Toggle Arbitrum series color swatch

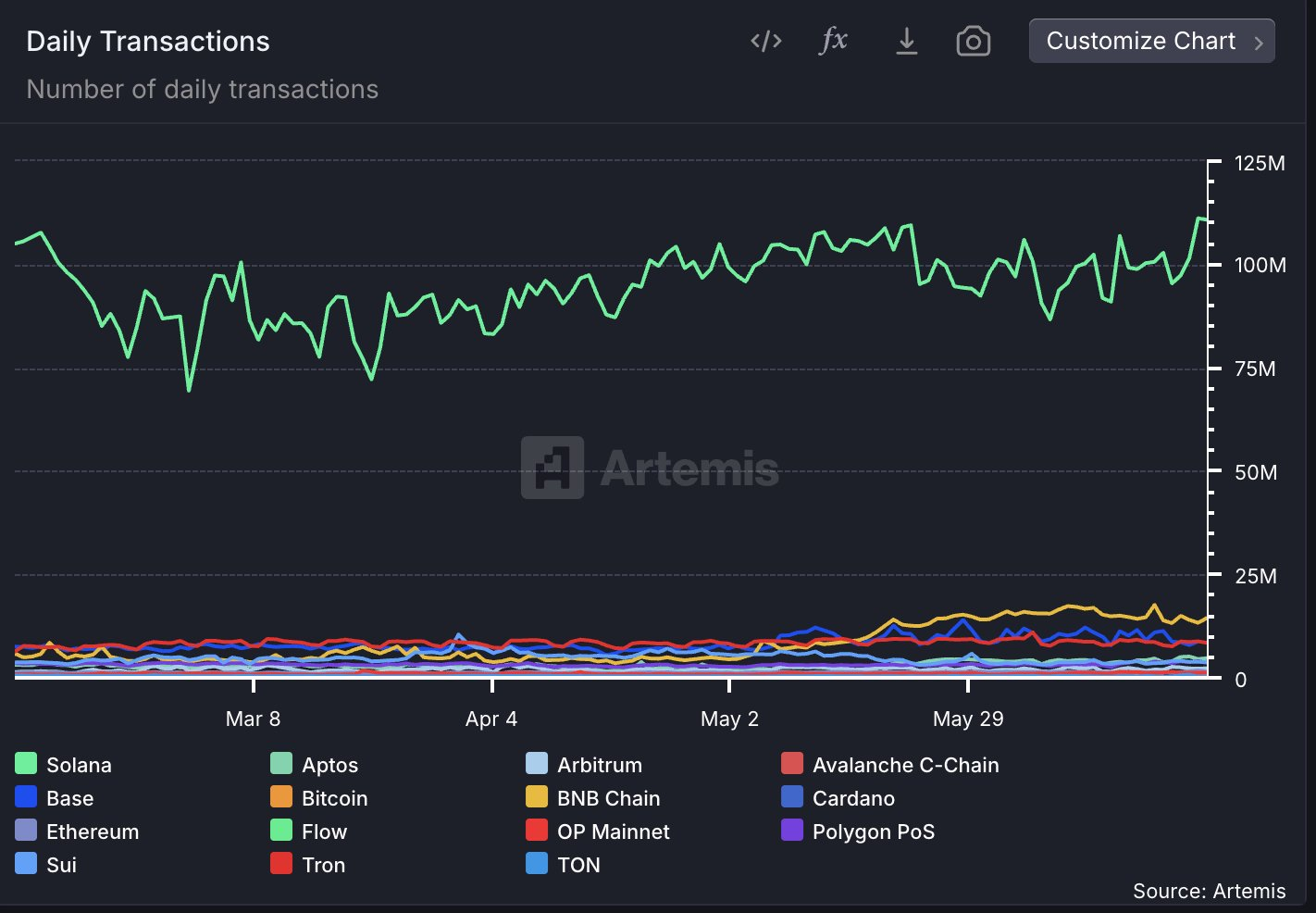pos(537,764)
